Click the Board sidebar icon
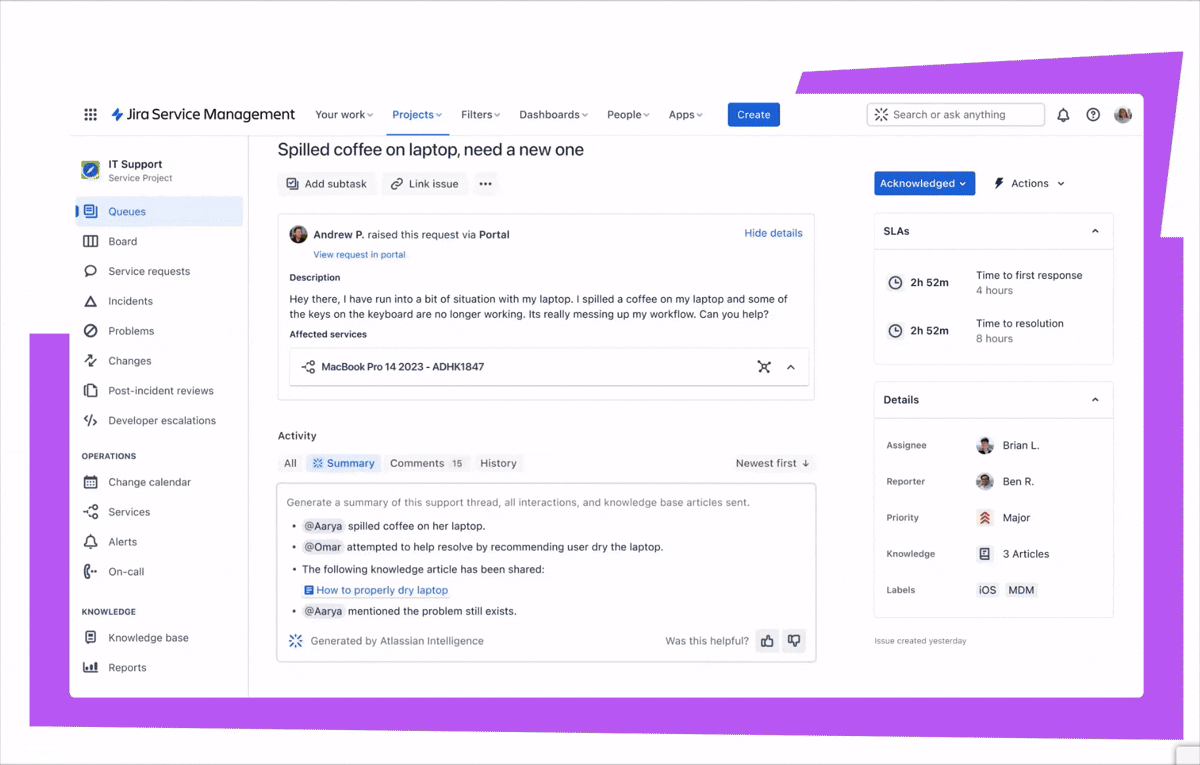Image resolution: width=1200 pixels, height=765 pixels. 90,241
